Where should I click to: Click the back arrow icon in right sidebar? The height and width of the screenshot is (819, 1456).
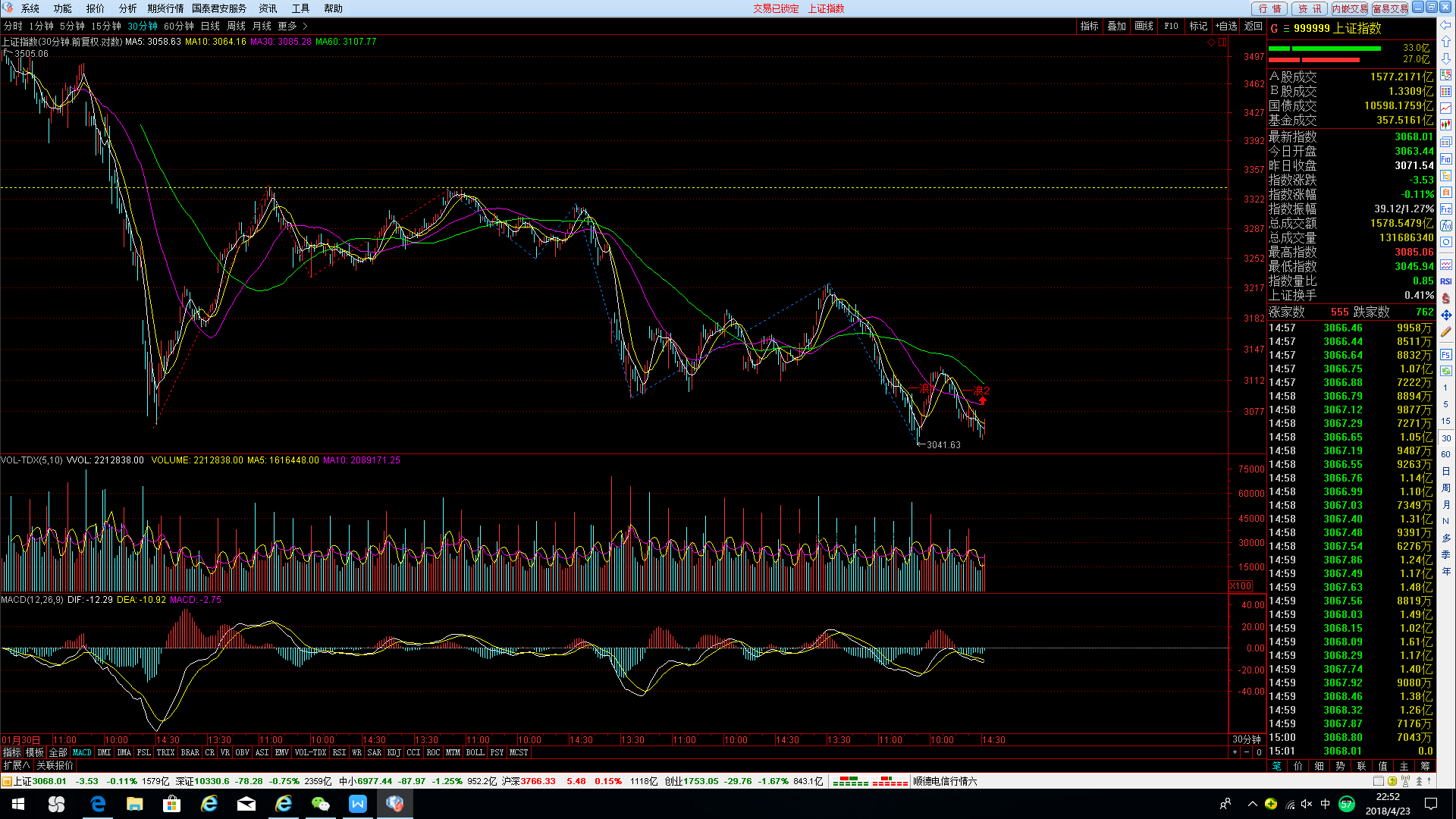tap(1445, 25)
